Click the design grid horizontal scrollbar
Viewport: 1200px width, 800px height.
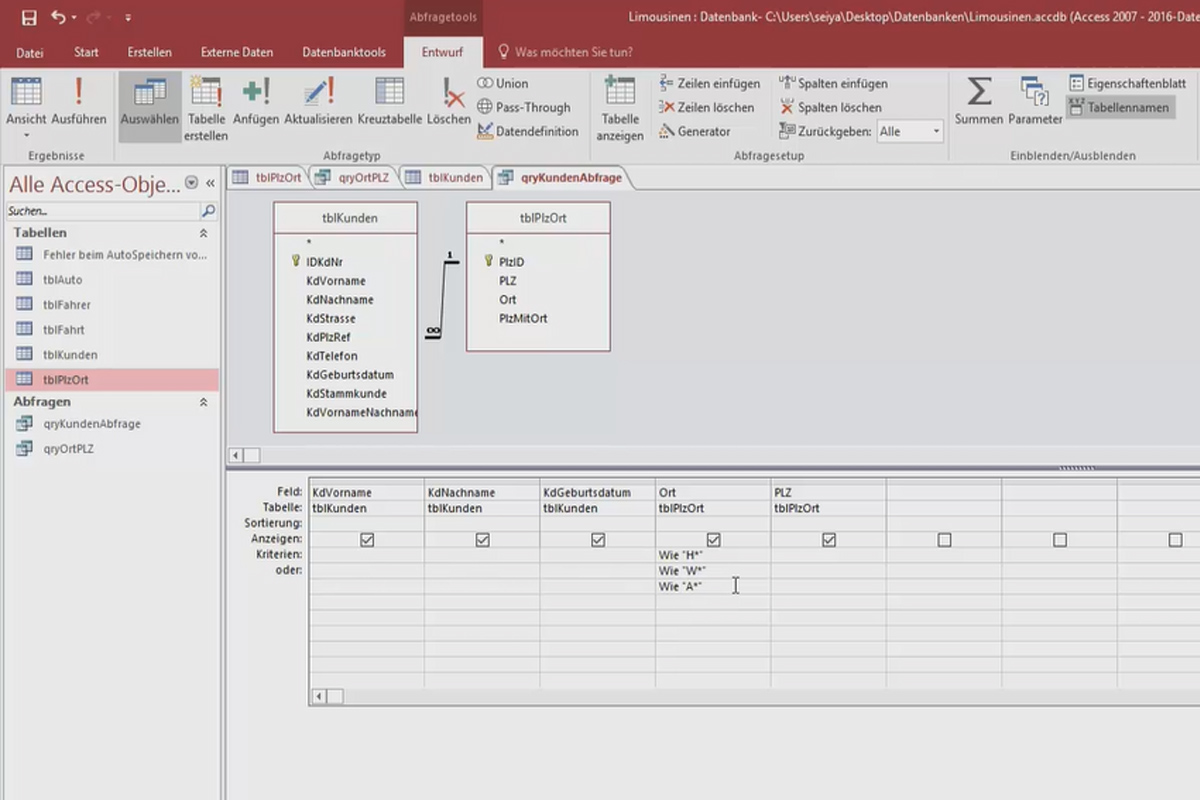(700, 696)
